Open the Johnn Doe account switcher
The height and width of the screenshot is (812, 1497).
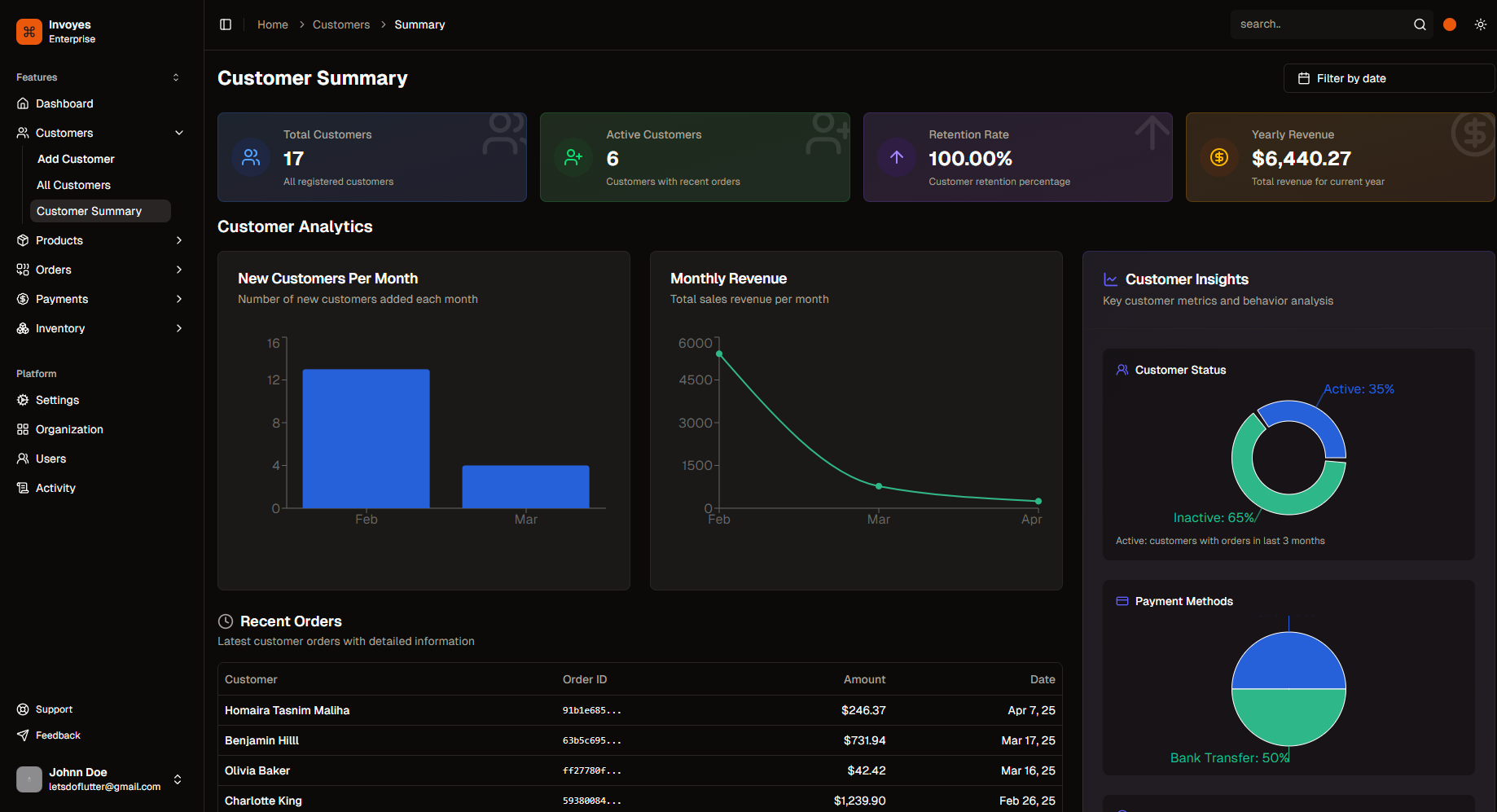pos(178,779)
